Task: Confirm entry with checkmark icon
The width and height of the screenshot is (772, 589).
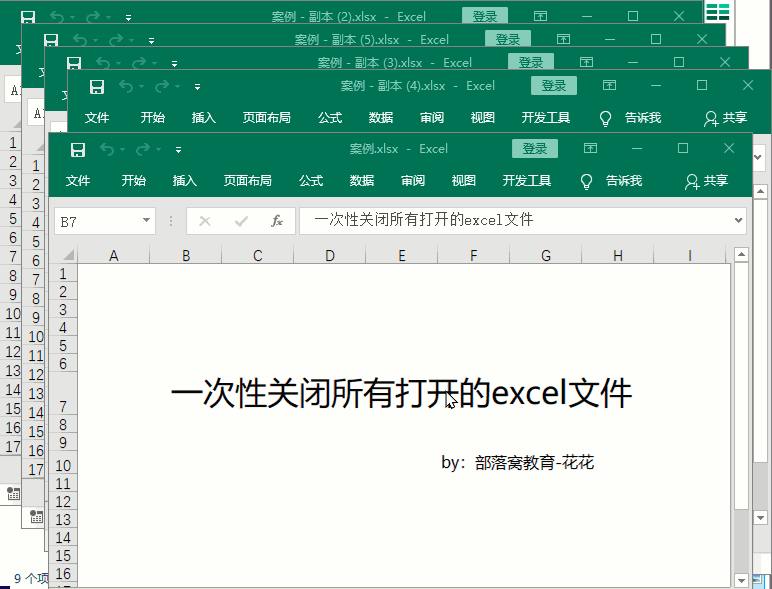Action: (241, 221)
